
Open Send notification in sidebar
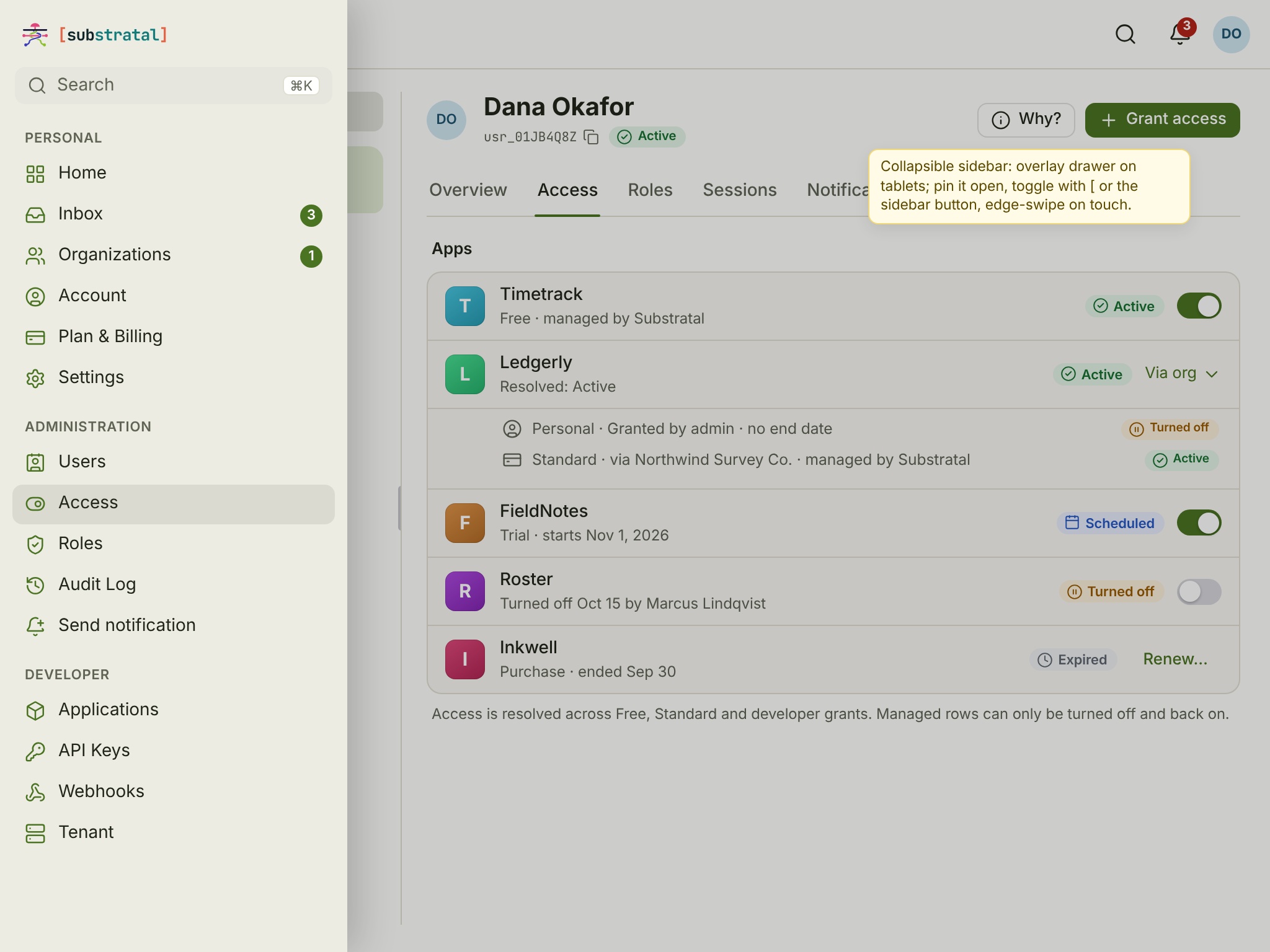point(174,625)
